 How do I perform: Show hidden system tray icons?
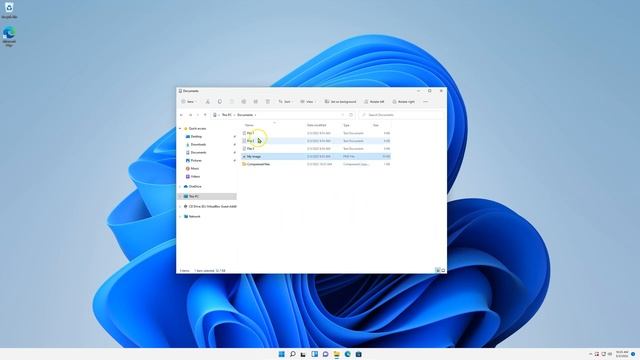pyautogui.click(x=590, y=354)
